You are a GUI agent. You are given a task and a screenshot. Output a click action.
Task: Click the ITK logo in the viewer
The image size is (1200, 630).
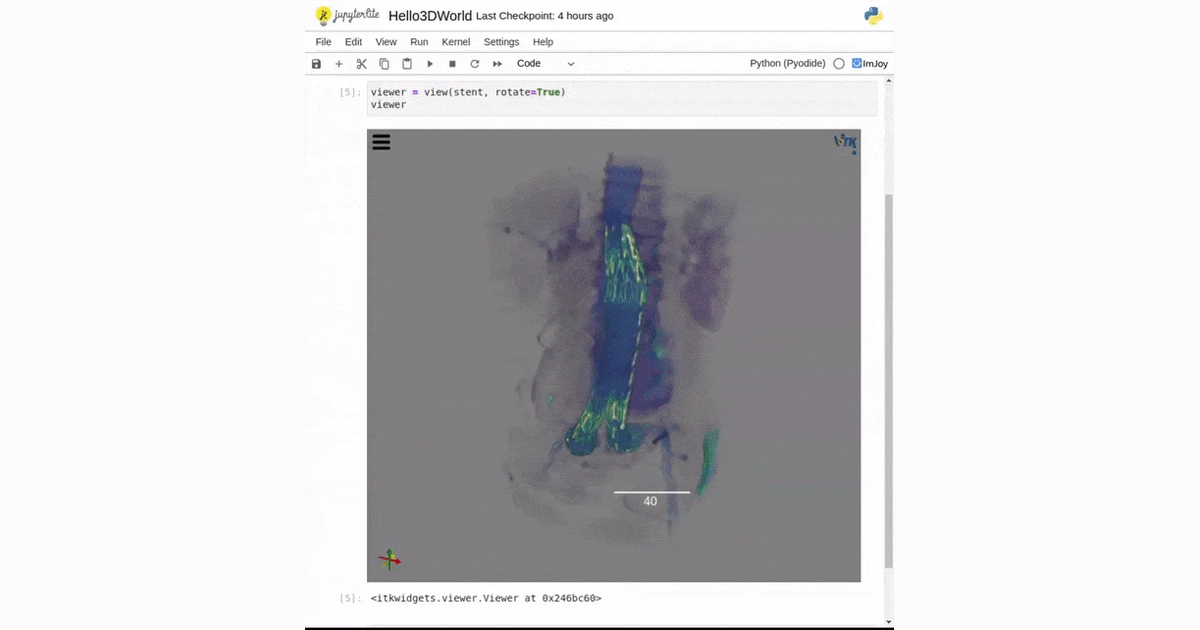point(846,143)
